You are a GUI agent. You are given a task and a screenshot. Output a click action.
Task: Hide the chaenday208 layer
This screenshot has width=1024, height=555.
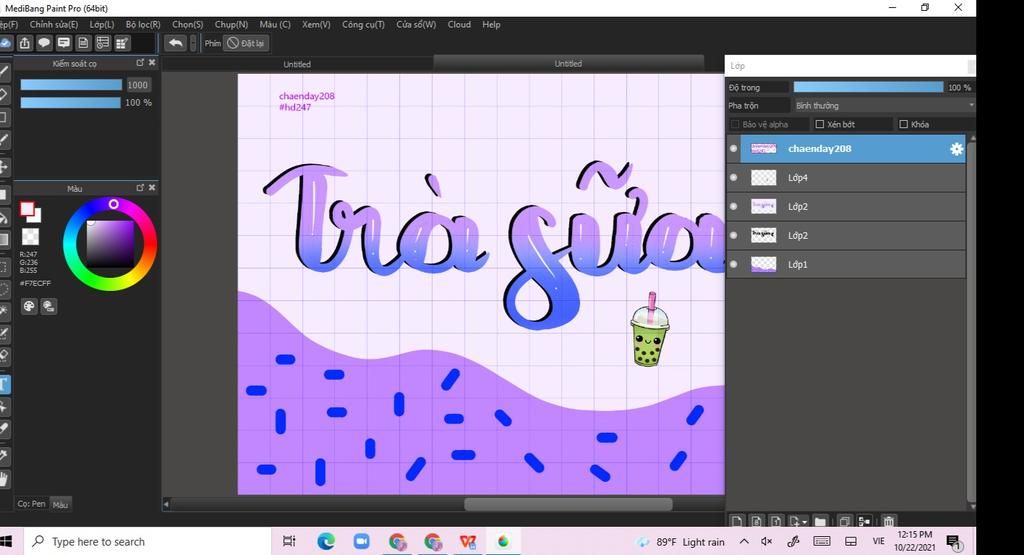(x=733, y=149)
